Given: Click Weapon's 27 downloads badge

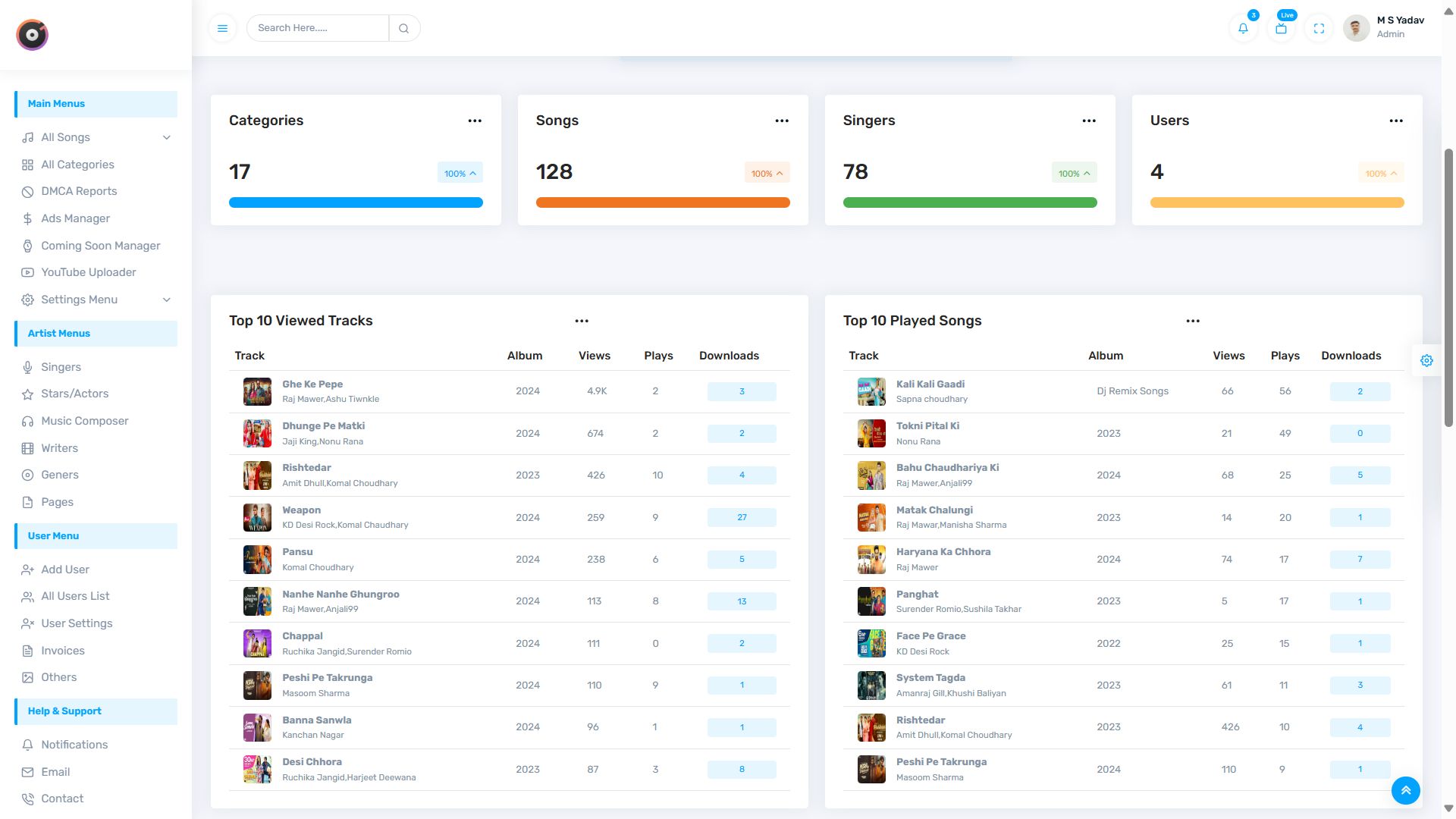Looking at the screenshot, I should pyautogui.click(x=741, y=517).
